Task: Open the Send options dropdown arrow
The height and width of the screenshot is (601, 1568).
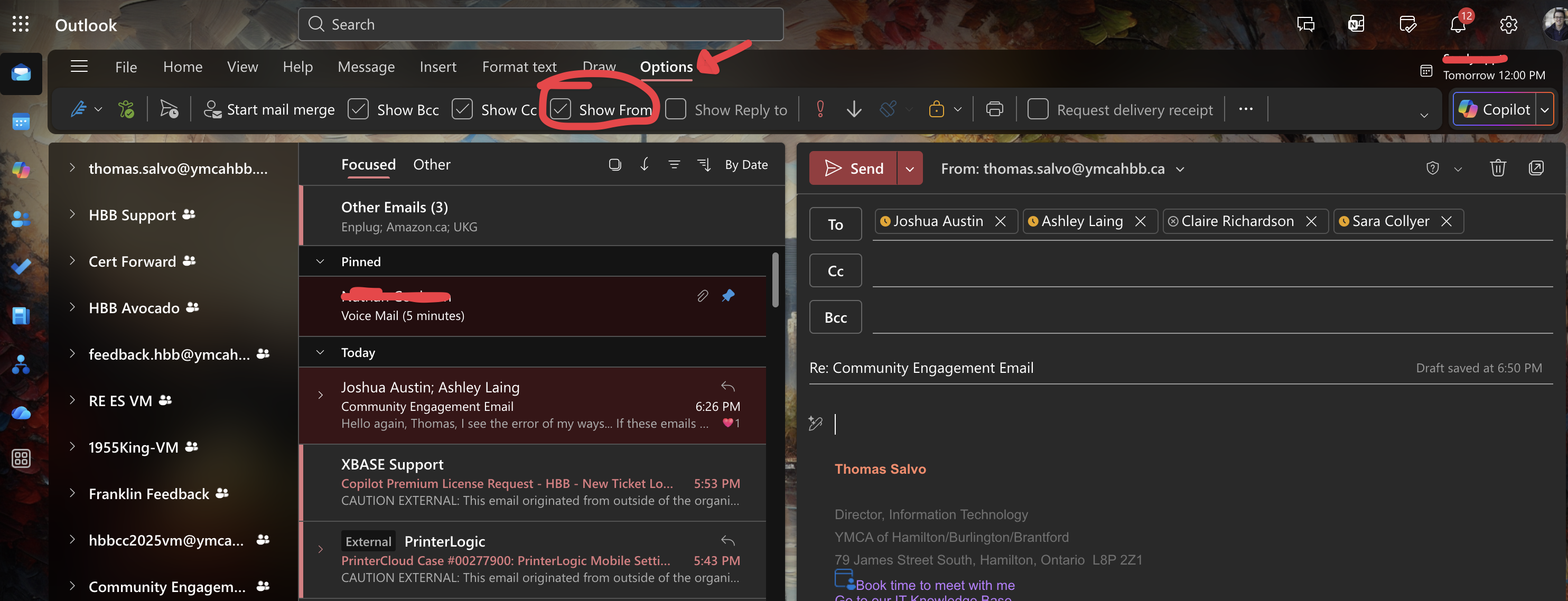Action: 909,168
